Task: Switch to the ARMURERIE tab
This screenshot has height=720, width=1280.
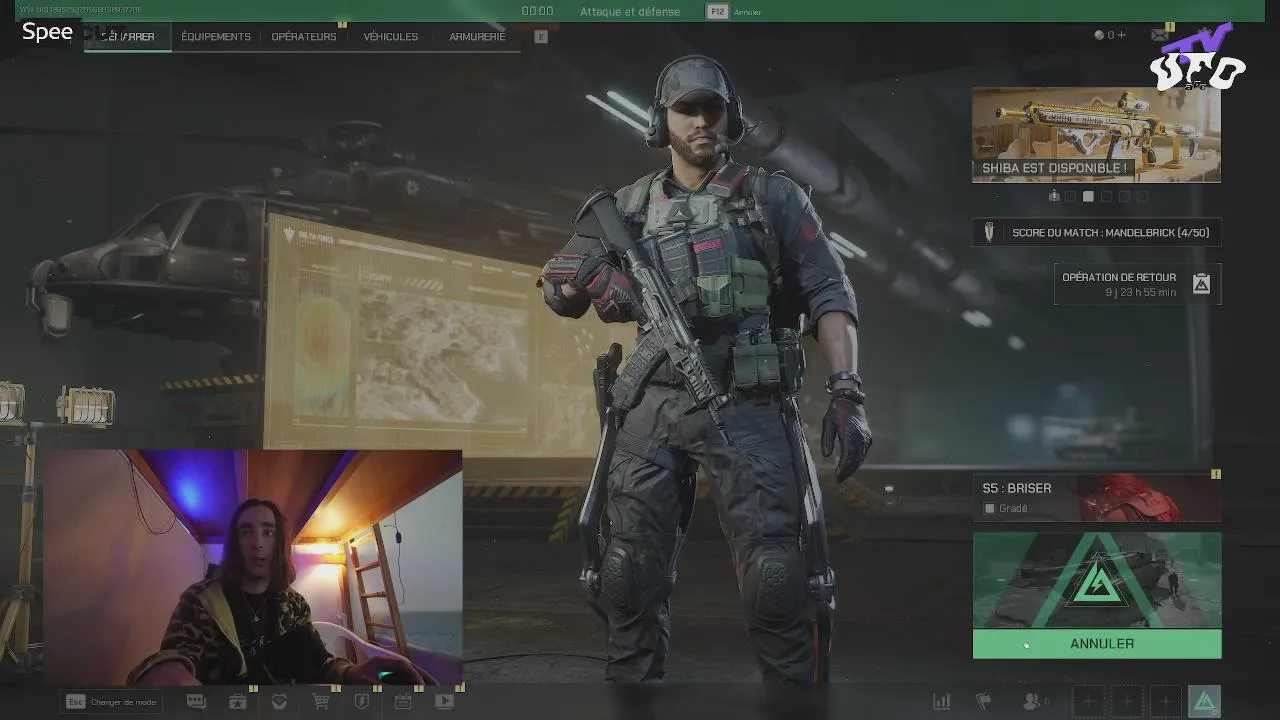Action: 477,36
